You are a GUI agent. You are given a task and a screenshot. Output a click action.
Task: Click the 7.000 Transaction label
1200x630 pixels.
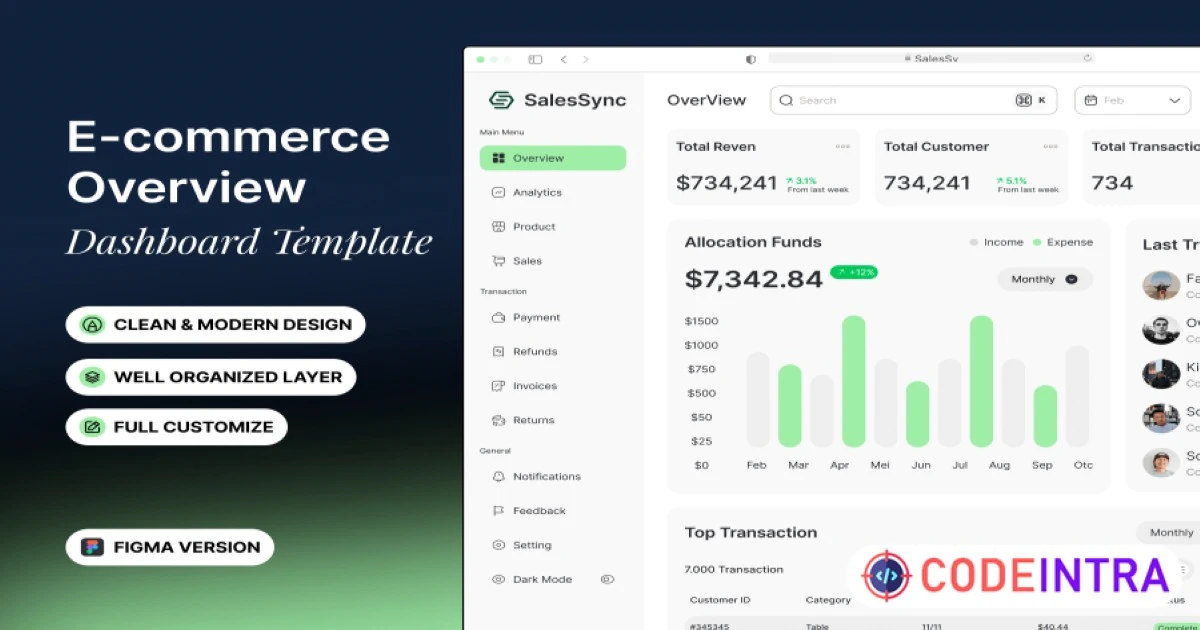point(734,569)
